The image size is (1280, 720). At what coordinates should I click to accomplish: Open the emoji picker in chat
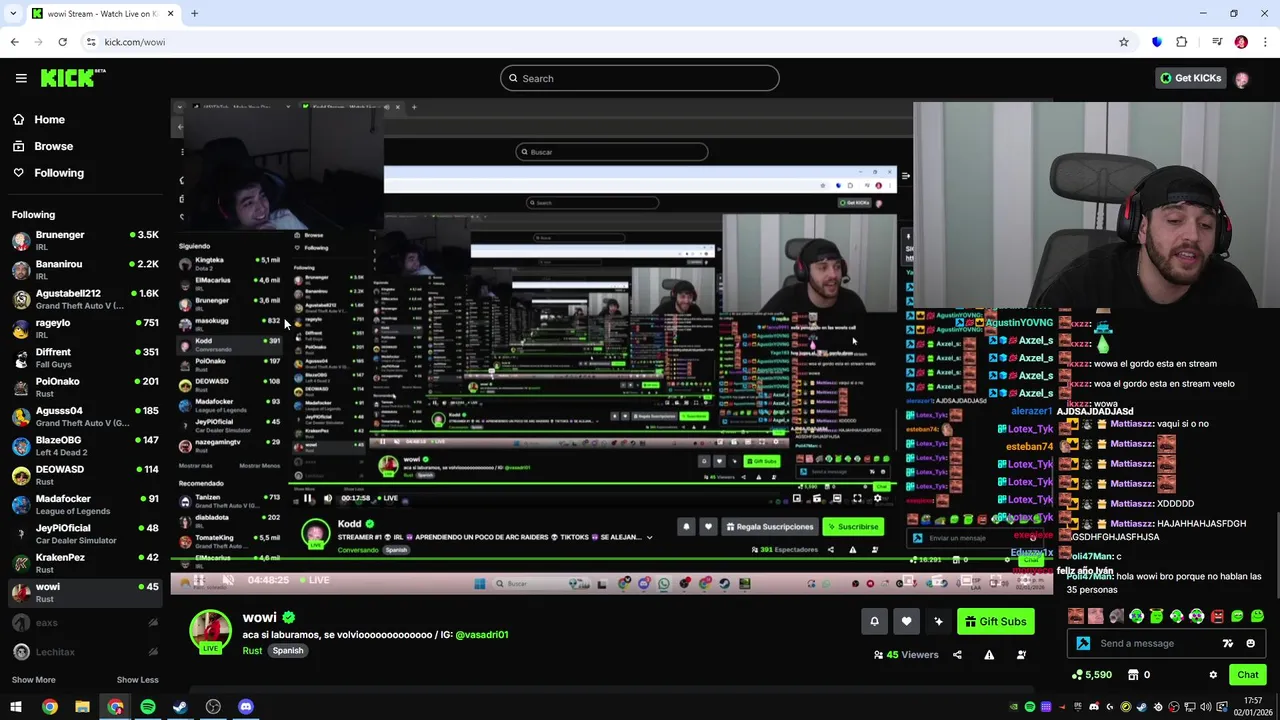point(1250,644)
